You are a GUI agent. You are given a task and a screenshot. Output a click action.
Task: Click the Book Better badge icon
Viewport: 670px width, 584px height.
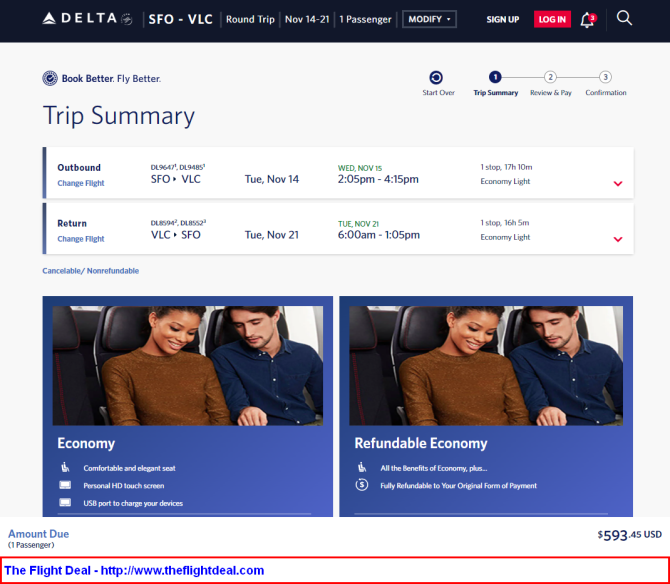point(50,79)
